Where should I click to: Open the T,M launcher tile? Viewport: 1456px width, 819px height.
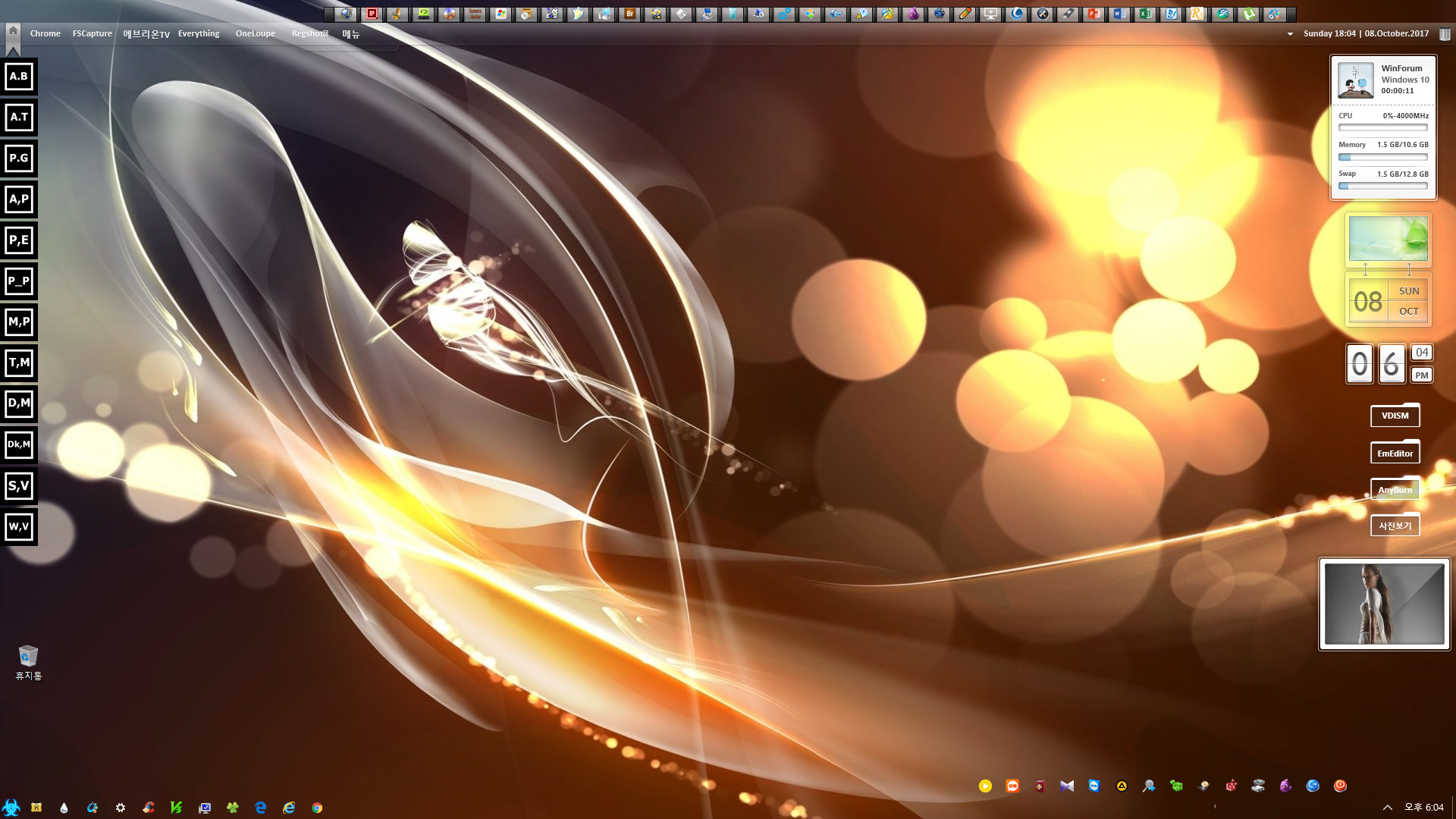click(19, 363)
